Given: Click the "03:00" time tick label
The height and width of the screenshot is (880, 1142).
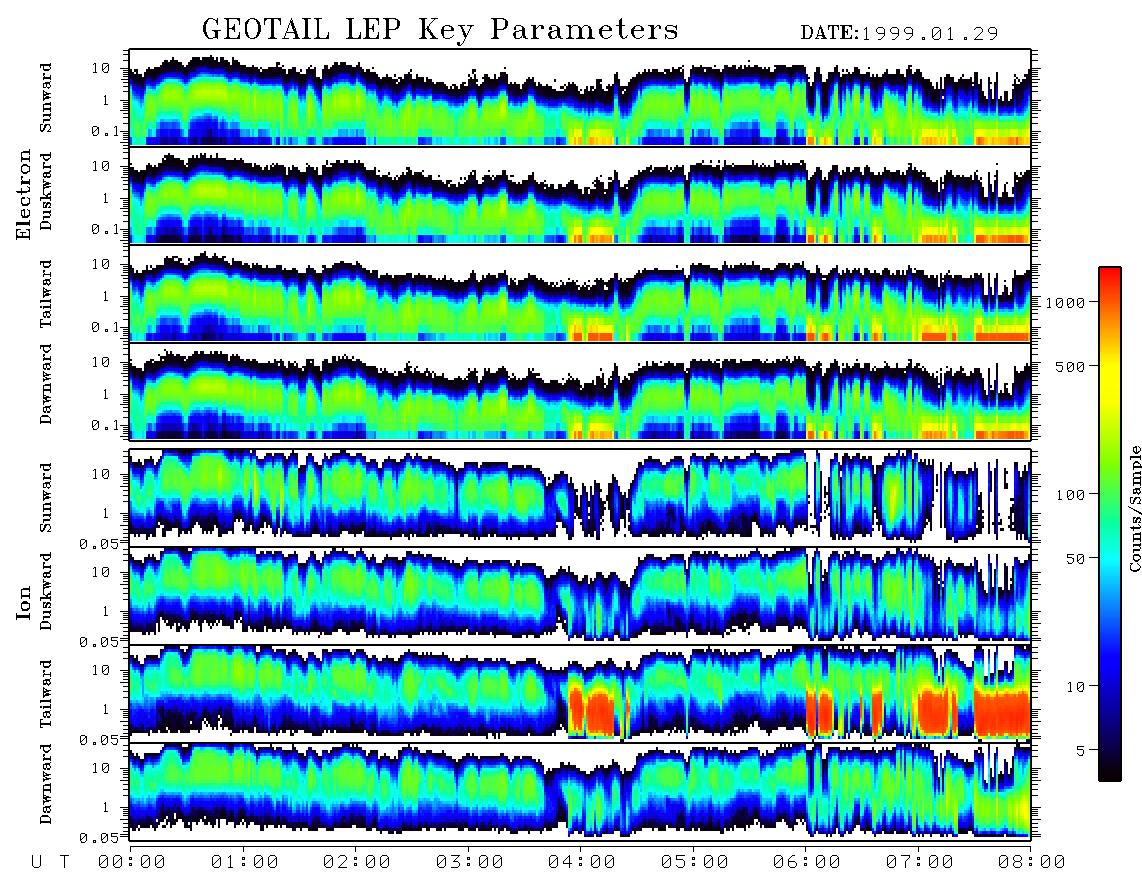Looking at the screenshot, I should tap(470, 862).
